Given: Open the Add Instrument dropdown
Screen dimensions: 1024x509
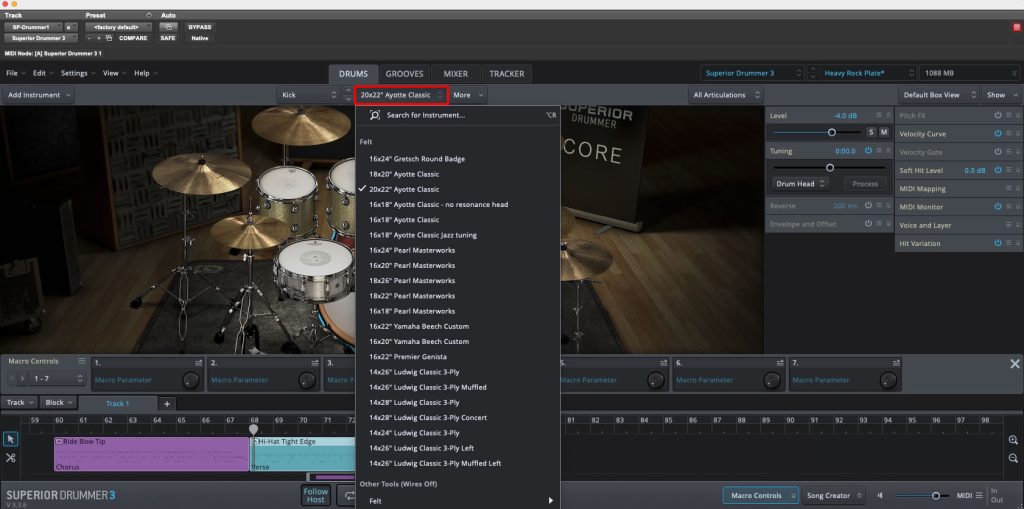Looking at the screenshot, I should [40, 95].
